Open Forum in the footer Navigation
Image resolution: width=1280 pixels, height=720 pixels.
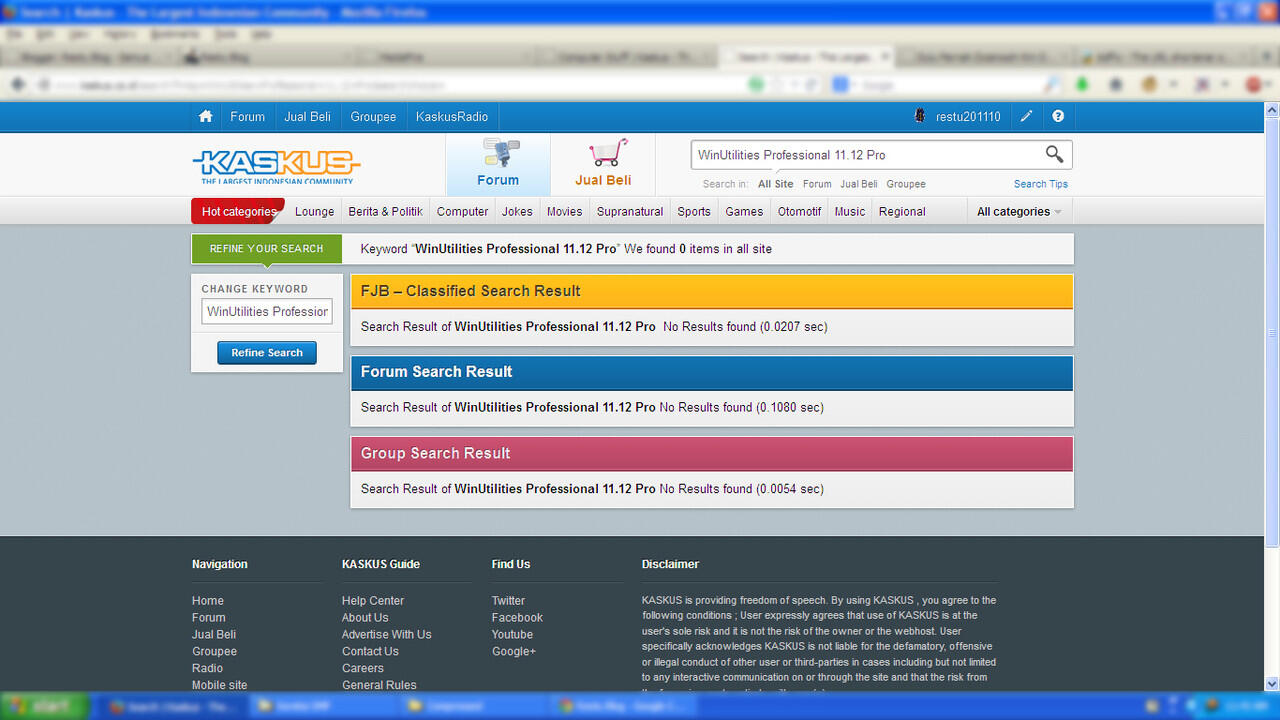[x=209, y=618]
